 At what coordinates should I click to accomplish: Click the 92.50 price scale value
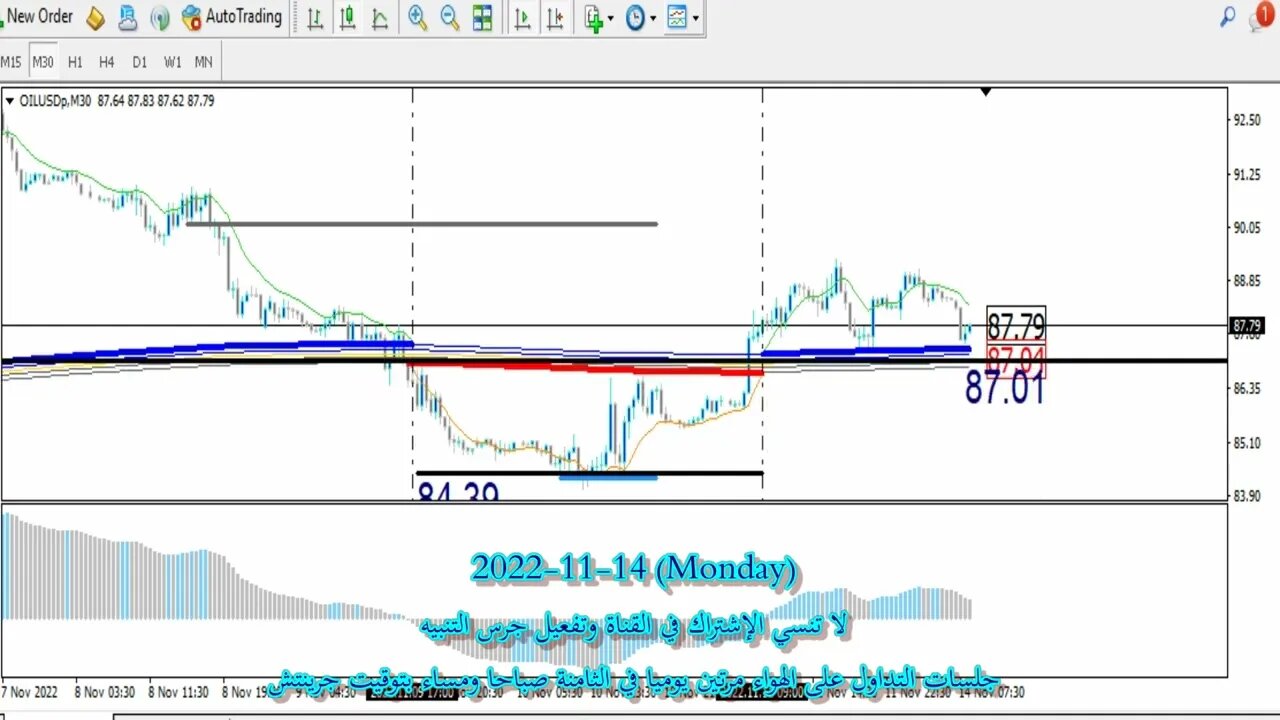(1247, 120)
